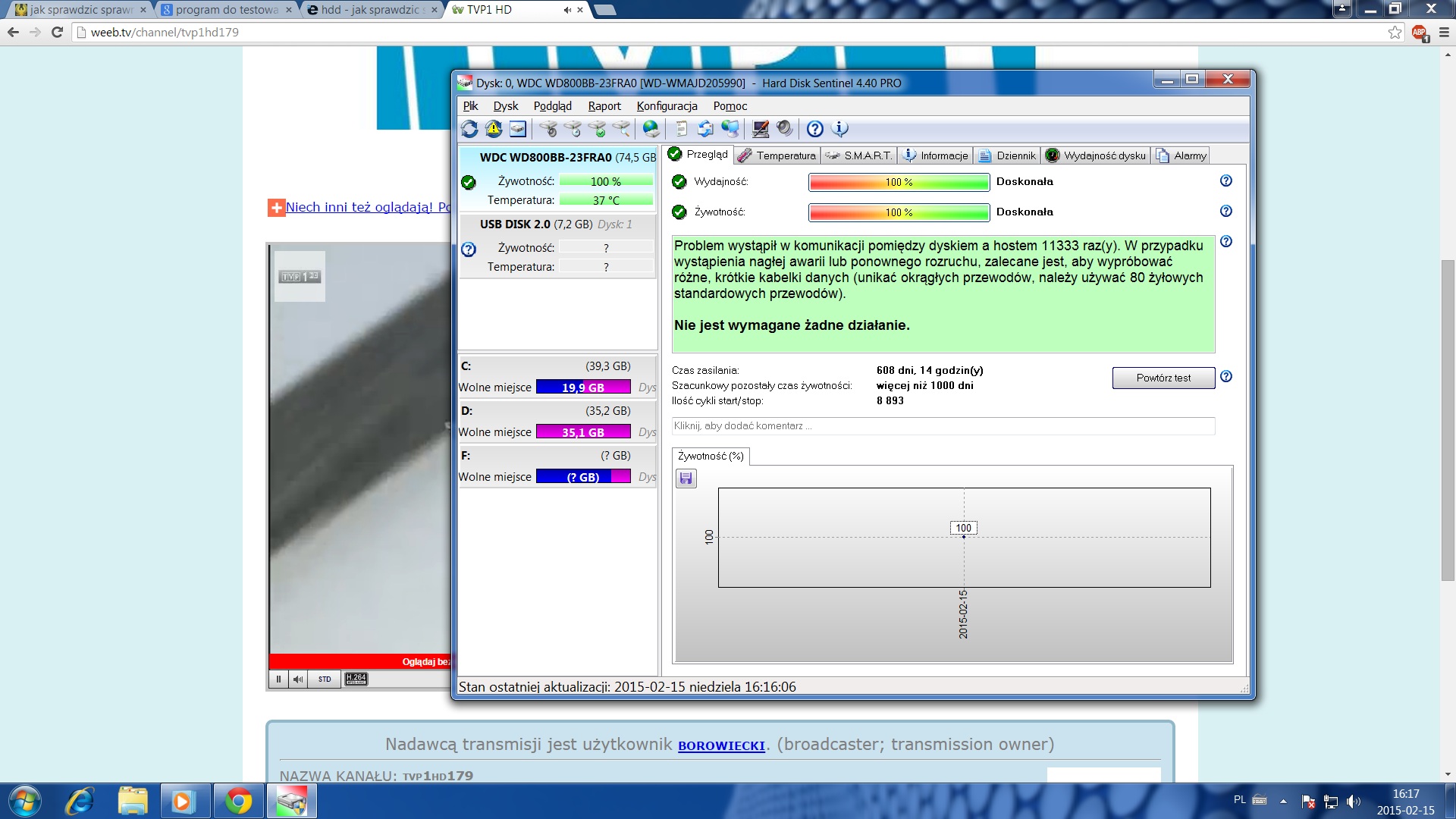Mute the video player volume
The image size is (1456, 819).
(298, 679)
